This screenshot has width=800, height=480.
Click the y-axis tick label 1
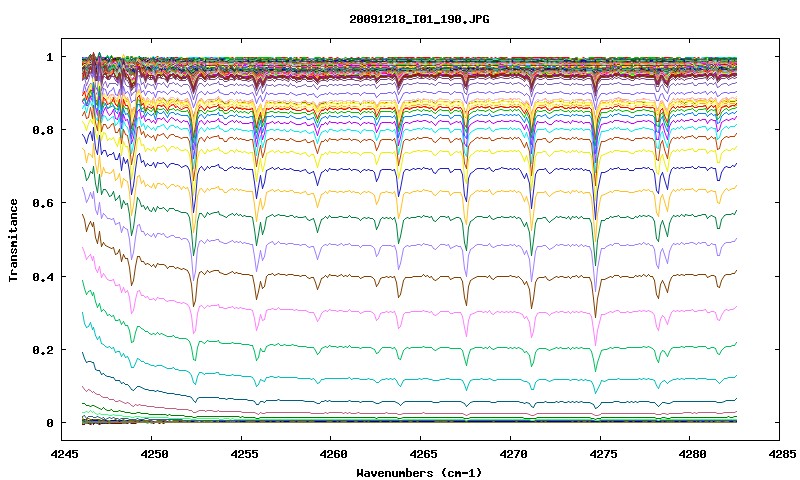[x=49, y=57]
